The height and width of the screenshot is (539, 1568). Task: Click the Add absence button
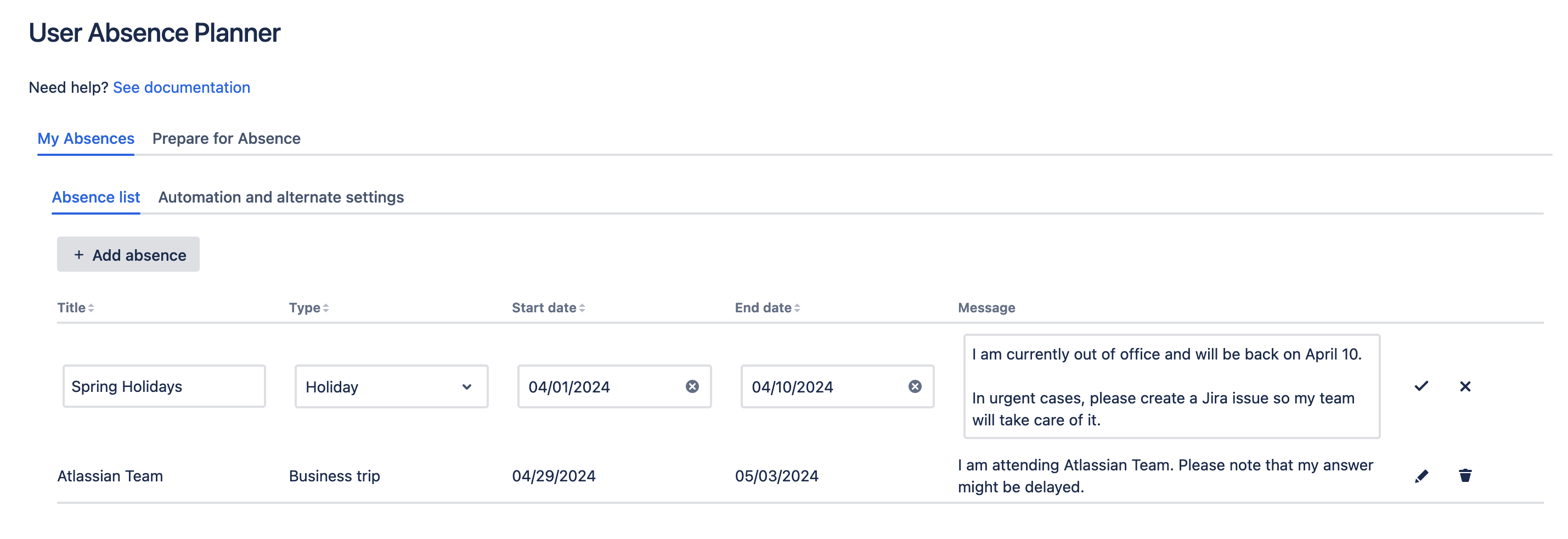[128, 255]
